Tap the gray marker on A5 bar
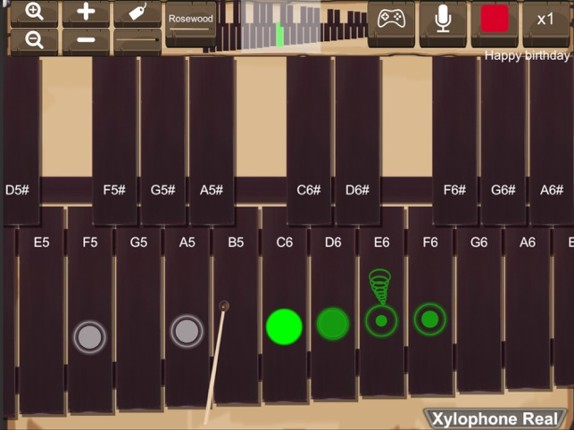This screenshot has height=430, width=574. pyautogui.click(x=187, y=331)
